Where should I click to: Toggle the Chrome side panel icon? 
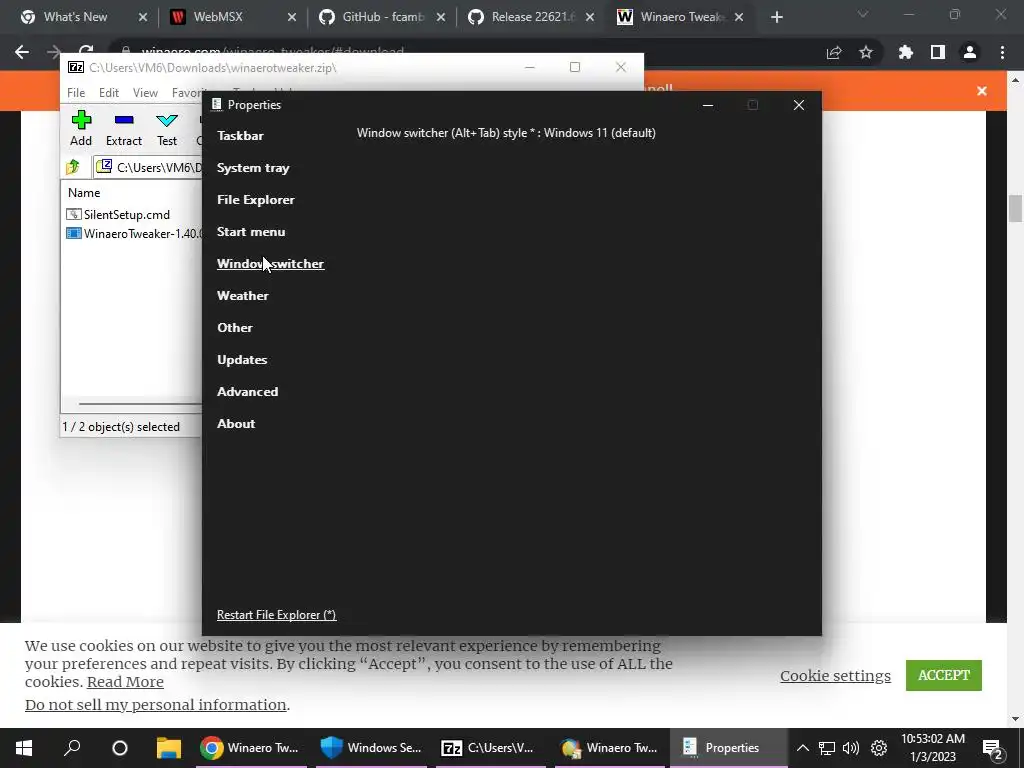(x=938, y=52)
